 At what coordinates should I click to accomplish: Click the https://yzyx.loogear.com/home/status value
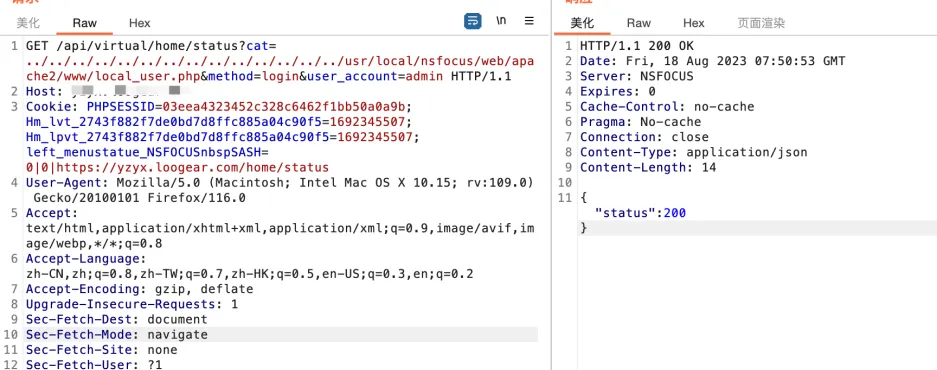[192, 167]
